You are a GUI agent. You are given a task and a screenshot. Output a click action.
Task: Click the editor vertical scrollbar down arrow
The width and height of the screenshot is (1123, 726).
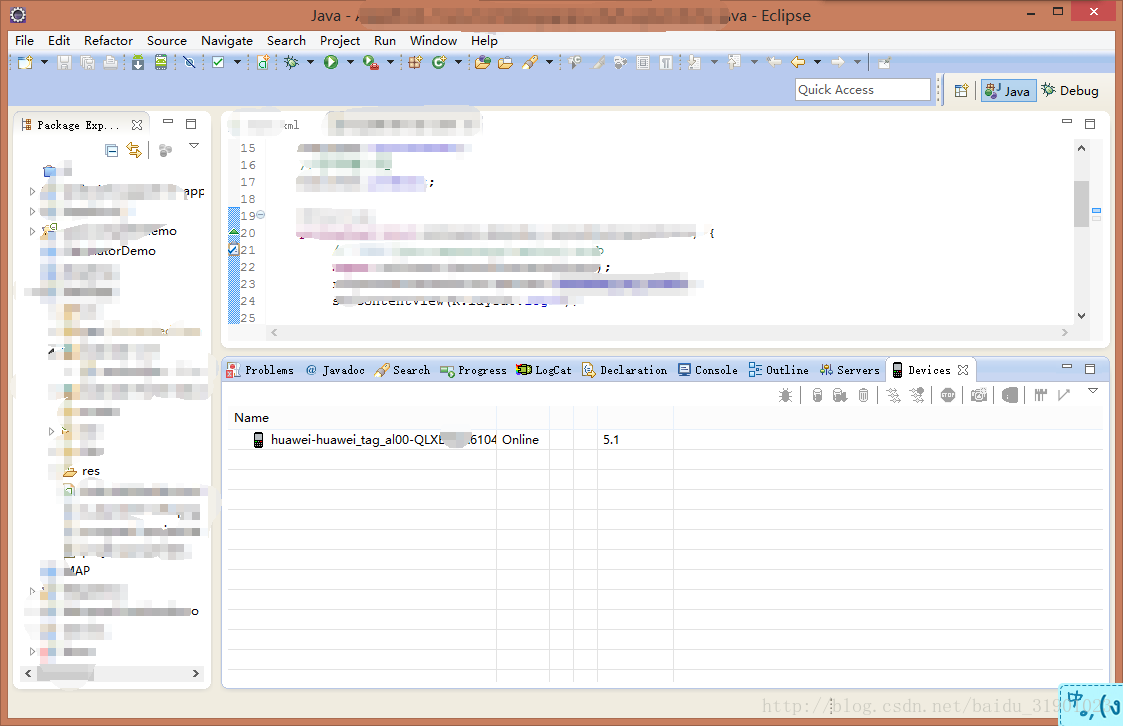pyautogui.click(x=1081, y=316)
